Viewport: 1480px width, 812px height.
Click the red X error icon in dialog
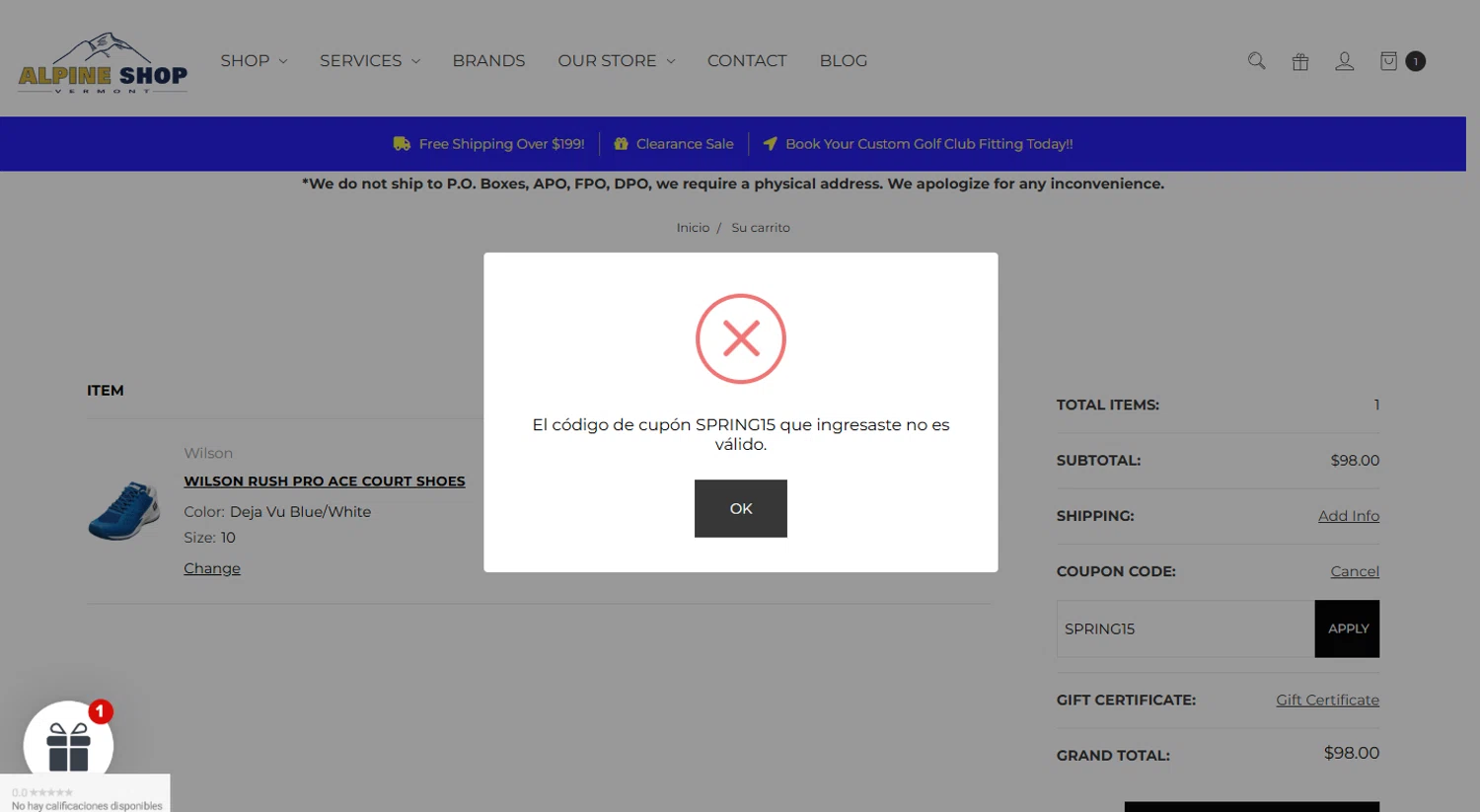coord(741,338)
